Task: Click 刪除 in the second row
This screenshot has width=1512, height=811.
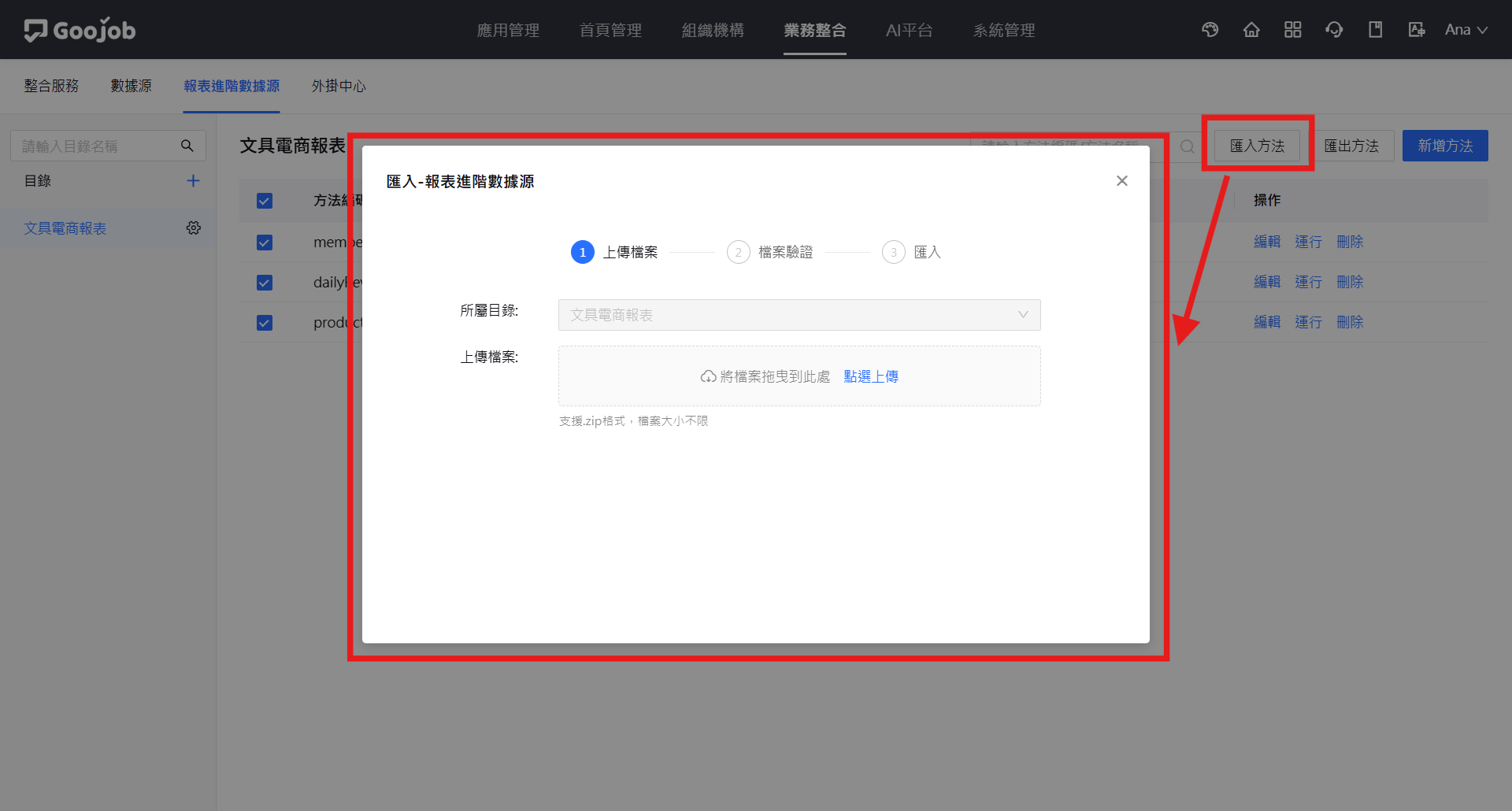Action: coord(1350,283)
